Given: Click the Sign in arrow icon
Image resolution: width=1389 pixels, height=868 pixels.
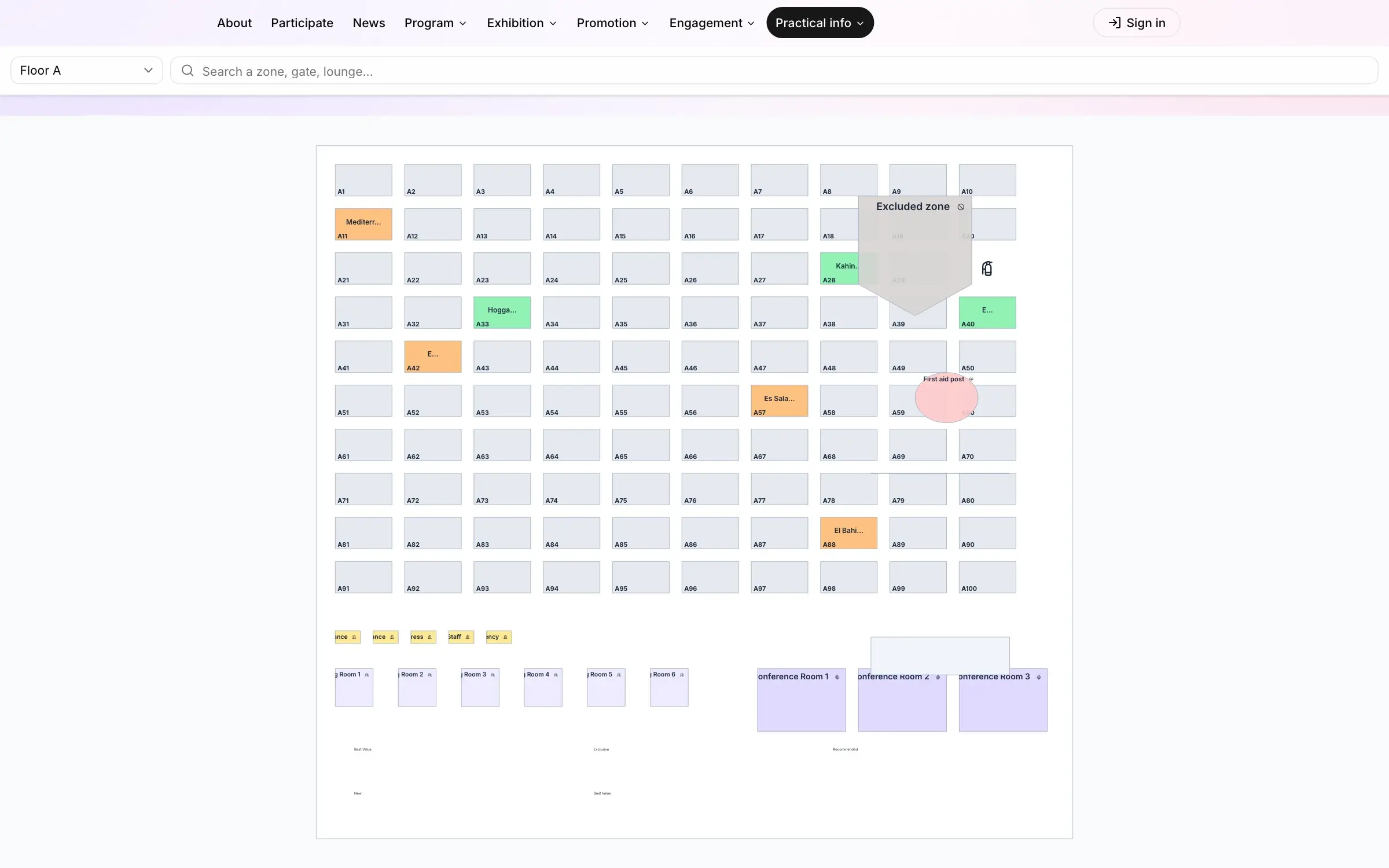Looking at the screenshot, I should [1115, 23].
